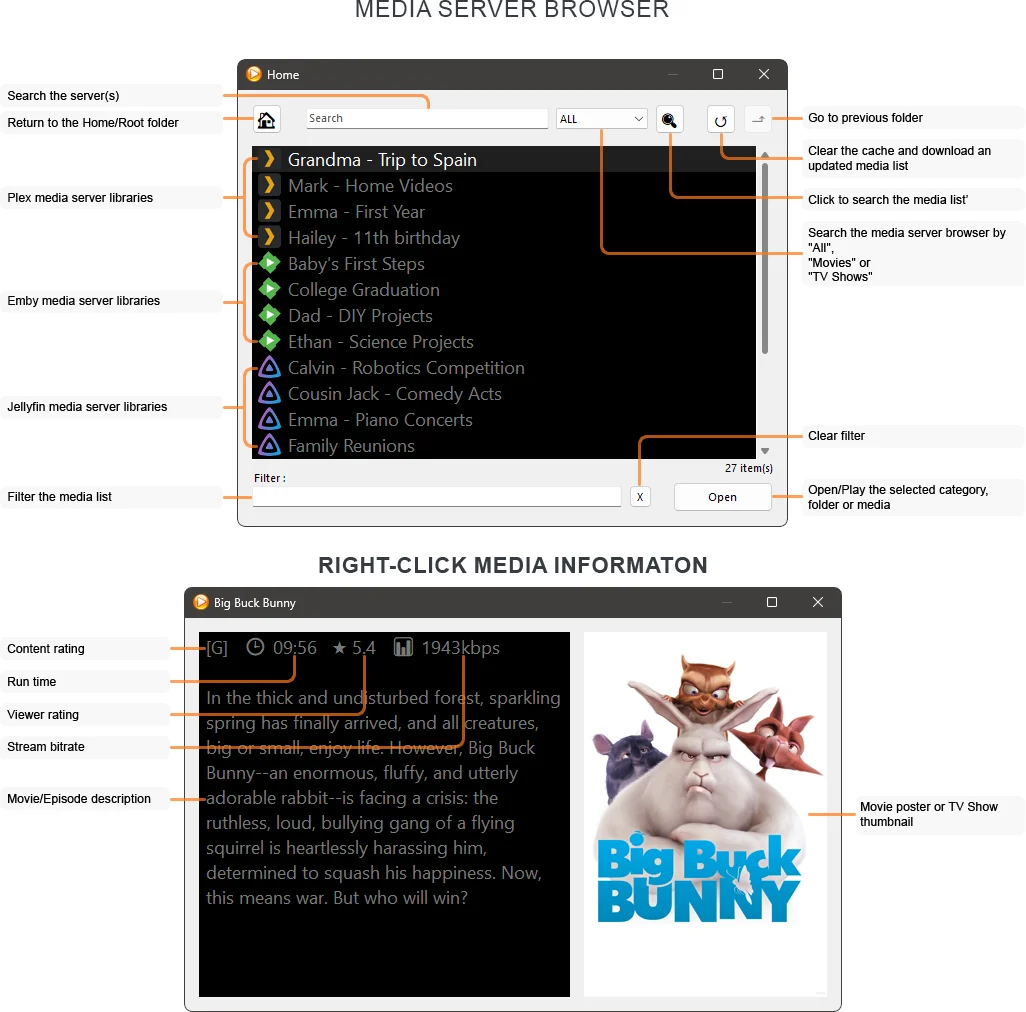The image size is (1026, 1012).
Task: Click the run time clock icon
Action: pyautogui.click(x=255, y=647)
